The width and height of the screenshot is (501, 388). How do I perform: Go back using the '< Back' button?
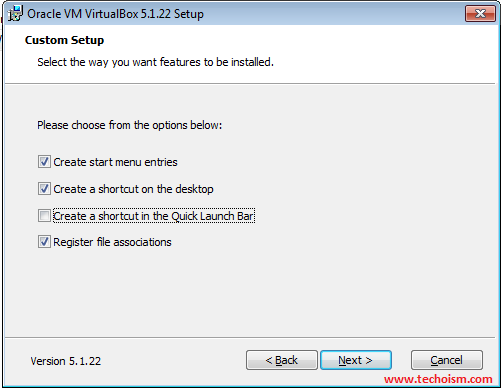point(282,360)
